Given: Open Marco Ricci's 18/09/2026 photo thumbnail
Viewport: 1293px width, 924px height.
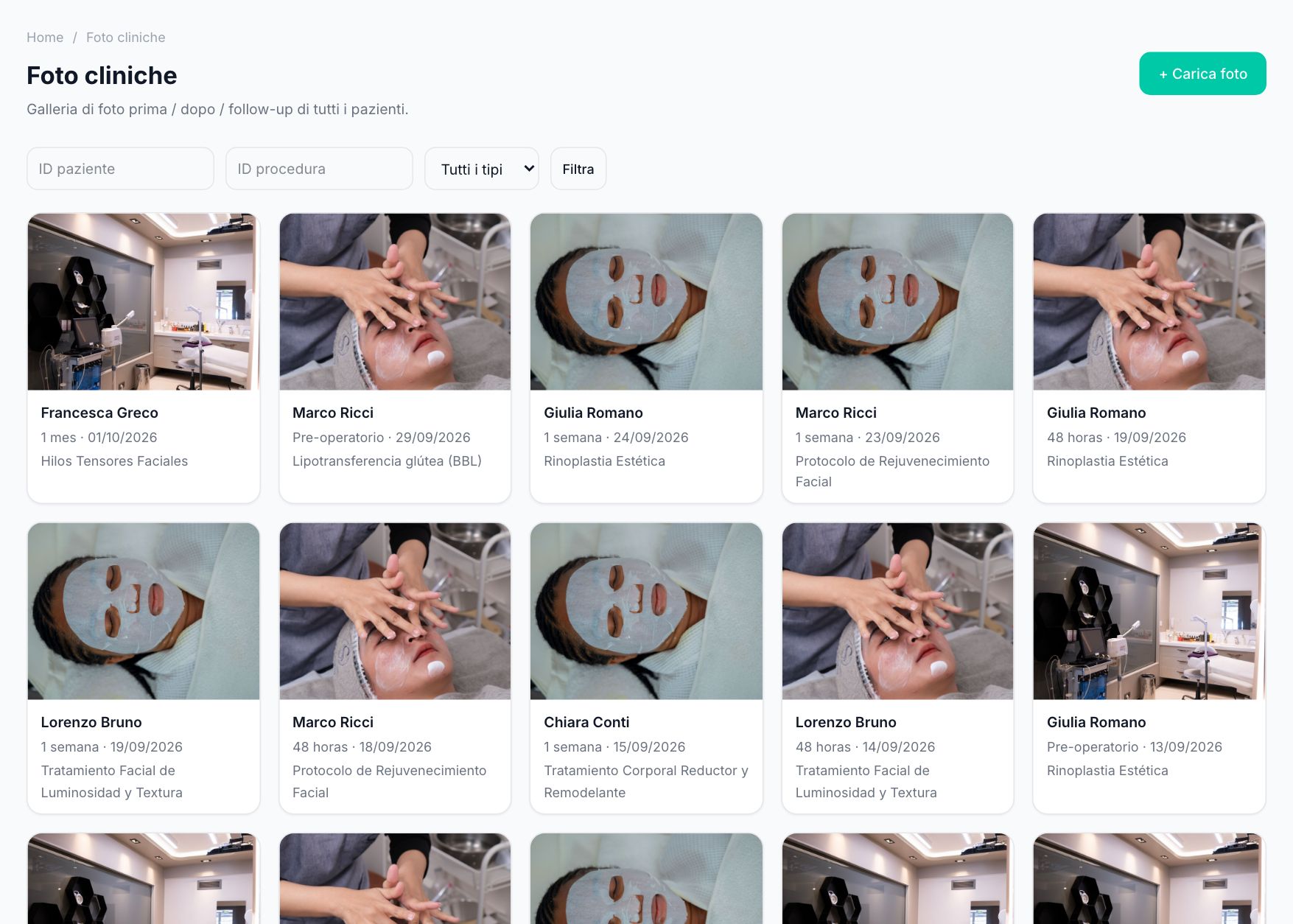Looking at the screenshot, I should [395, 612].
